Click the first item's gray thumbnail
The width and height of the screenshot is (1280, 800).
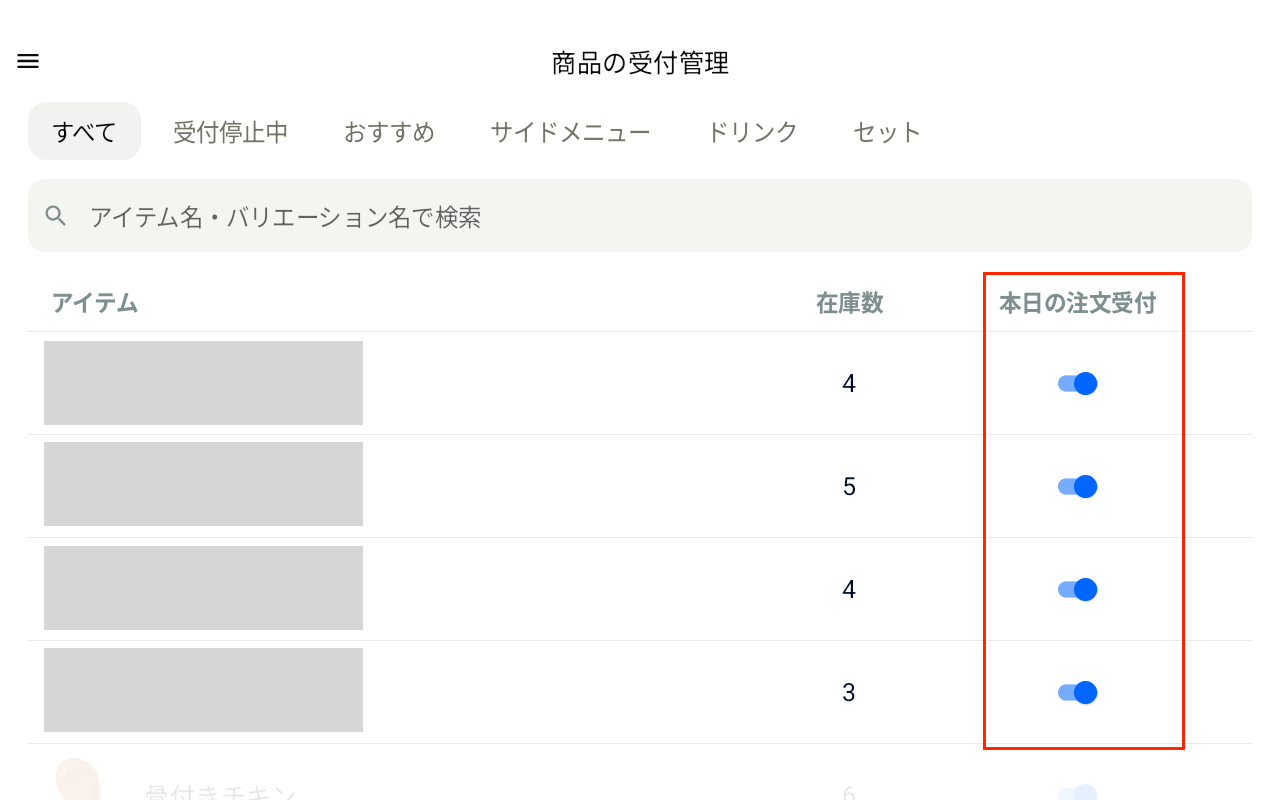click(x=203, y=383)
